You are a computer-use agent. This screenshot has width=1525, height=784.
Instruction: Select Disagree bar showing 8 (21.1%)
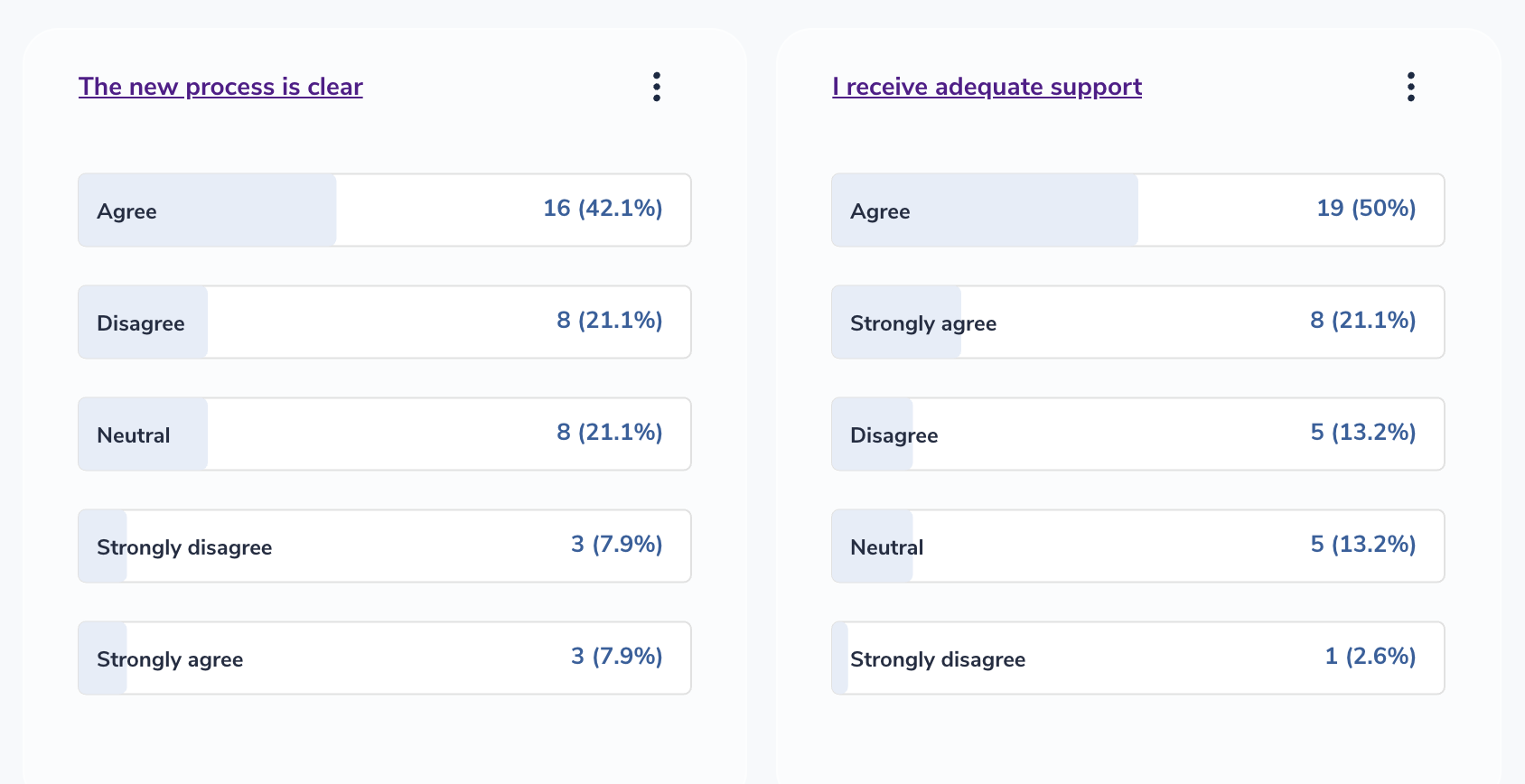point(385,322)
